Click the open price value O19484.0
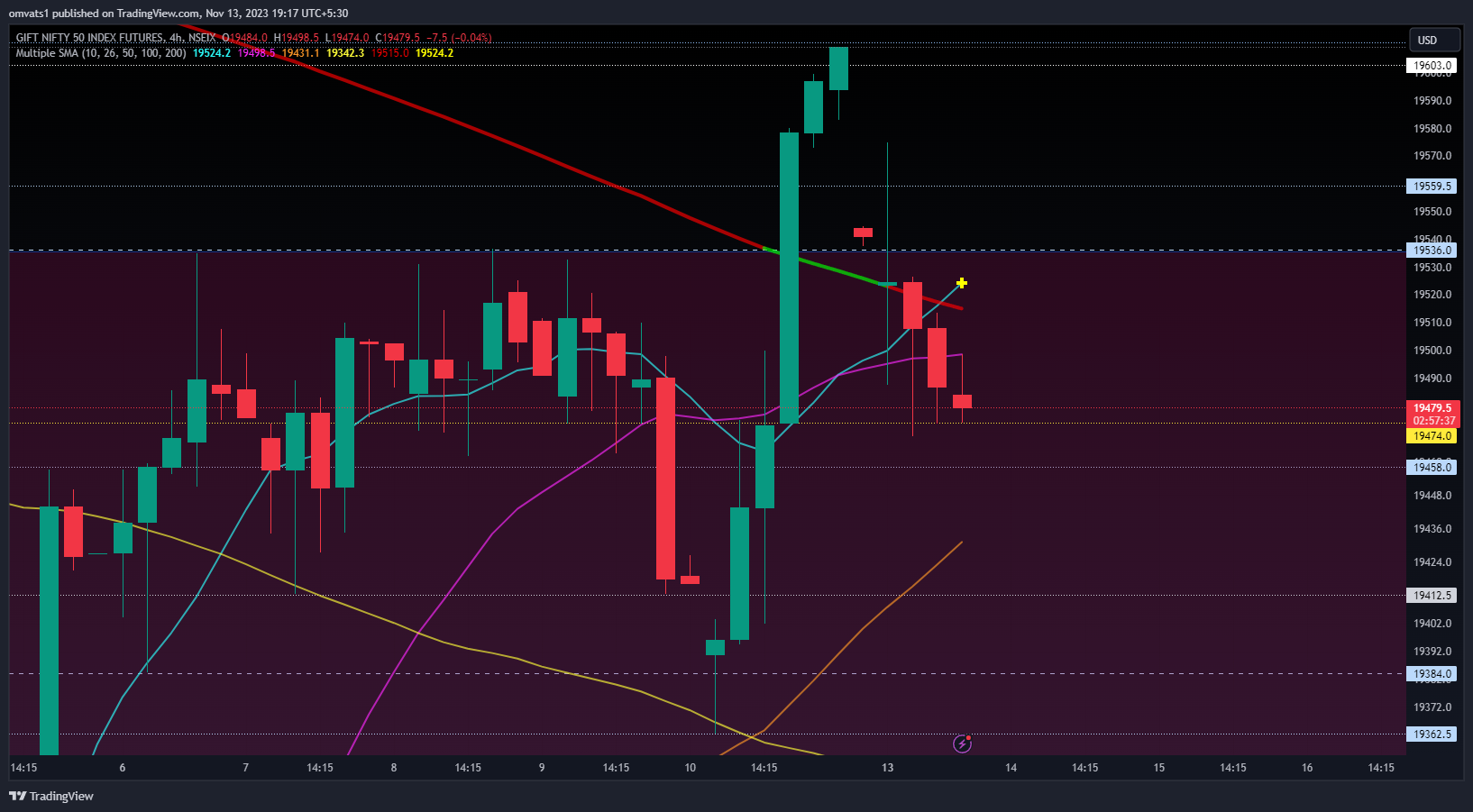 pos(244,38)
